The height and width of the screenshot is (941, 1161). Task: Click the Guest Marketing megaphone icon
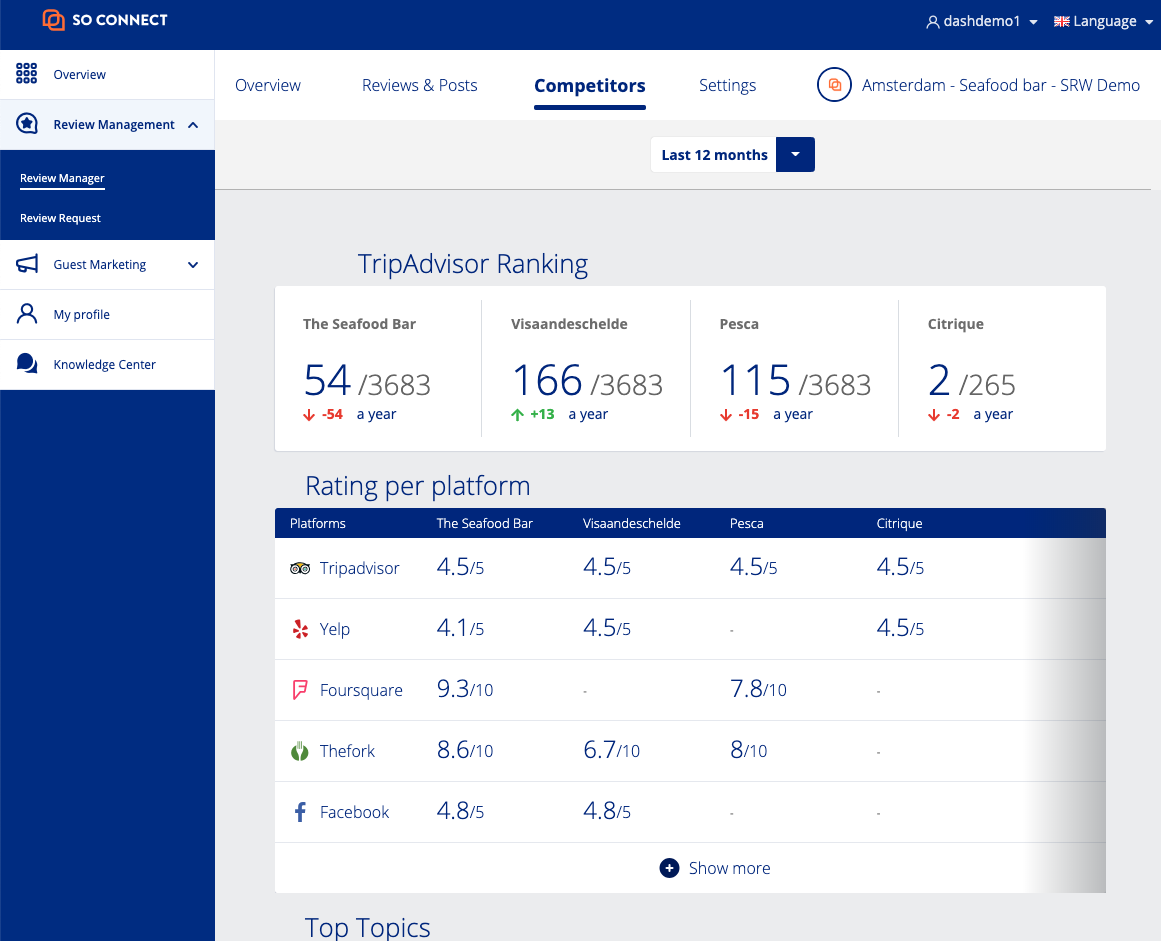(27, 264)
